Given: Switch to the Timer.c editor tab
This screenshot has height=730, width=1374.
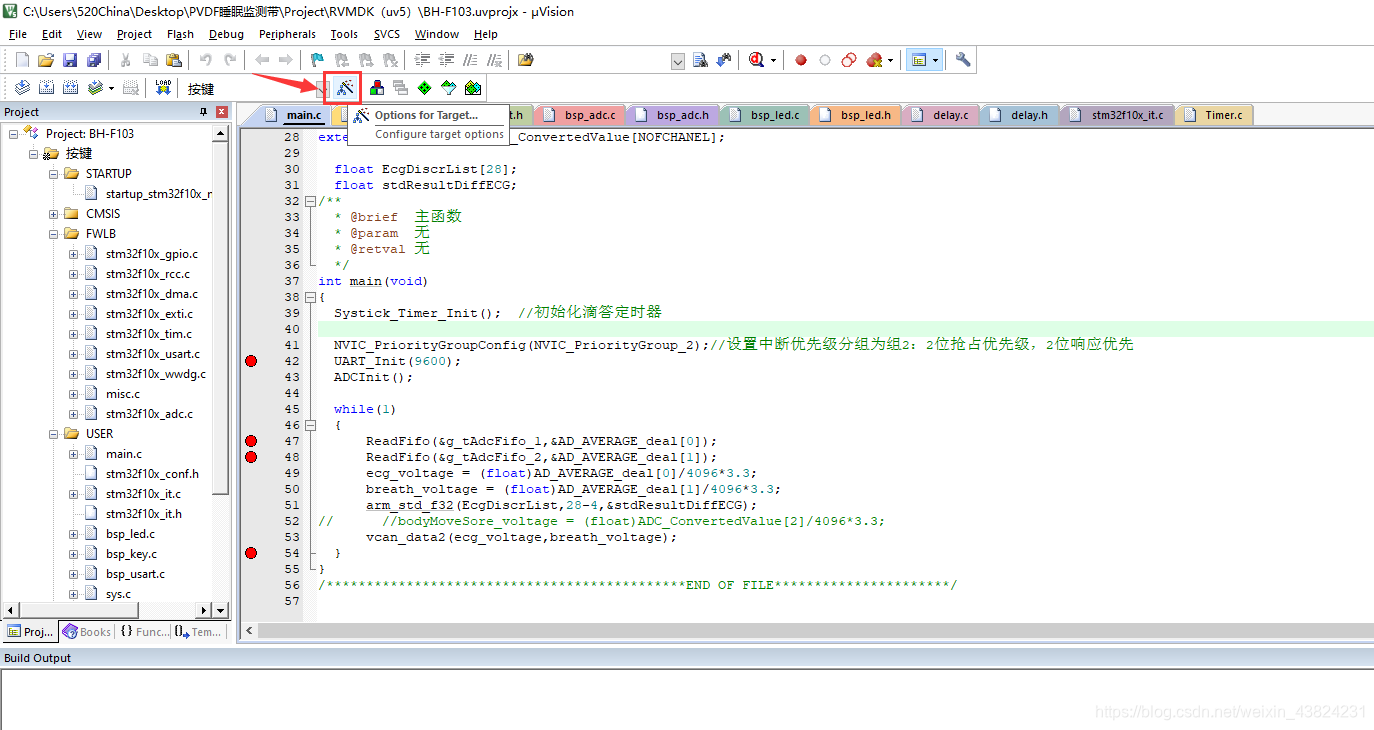Looking at the screenshot, I should 1214,115.
